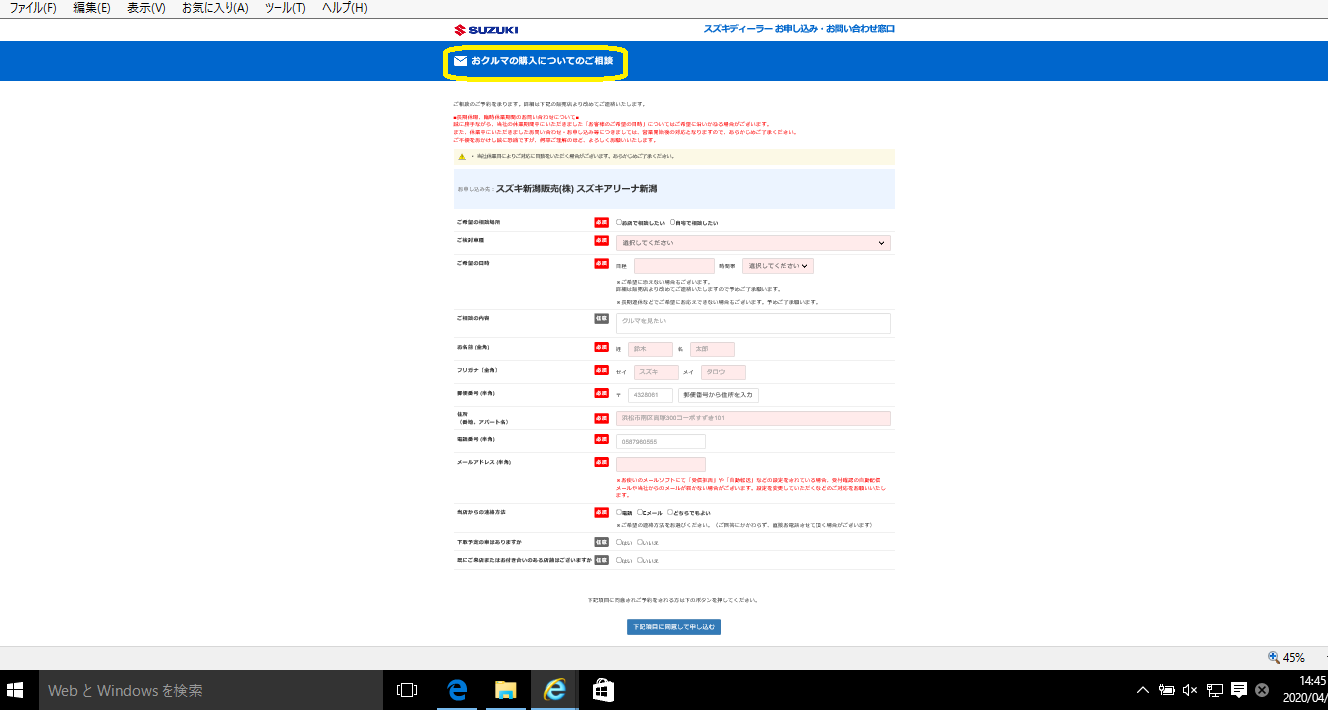Choose はい for existing dealer relationship question

coord(619,560)
